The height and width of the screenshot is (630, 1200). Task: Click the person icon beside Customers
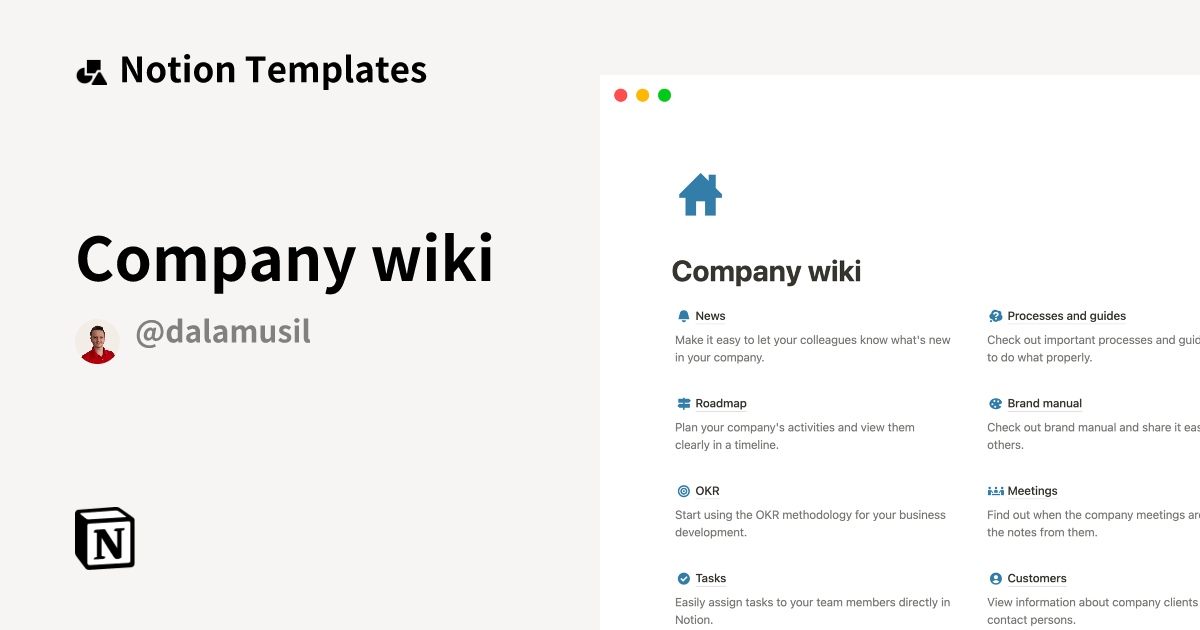[x=996, y=579]
